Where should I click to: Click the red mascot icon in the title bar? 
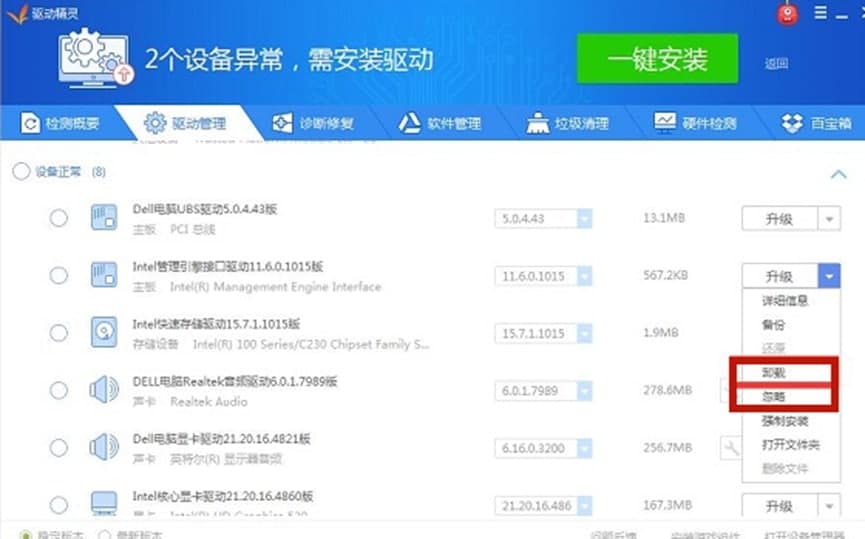(787, 13)
